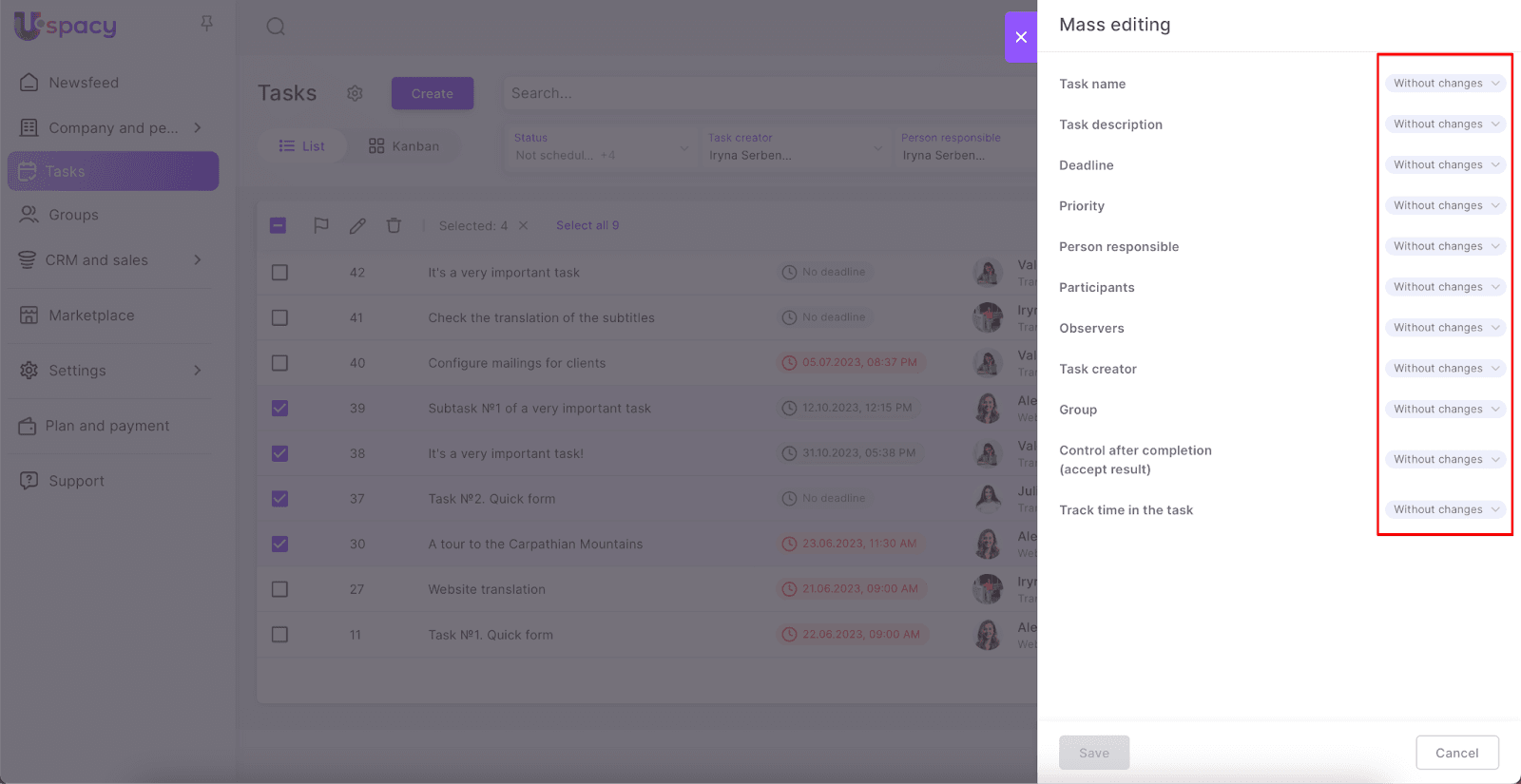
Task: Close the Mass editing panel
Action: (x=1021, y=37)
